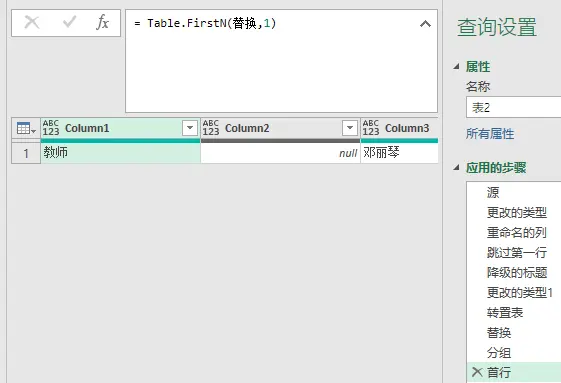Viewport: 561px width, 383px height.
Task: Change Column1 data type via ABC123 icon
Action: 51,128
